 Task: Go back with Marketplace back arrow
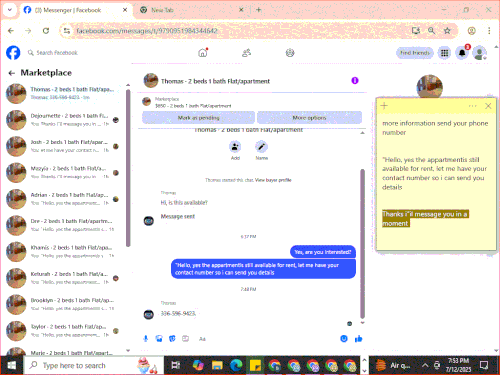tap(12, 73)
